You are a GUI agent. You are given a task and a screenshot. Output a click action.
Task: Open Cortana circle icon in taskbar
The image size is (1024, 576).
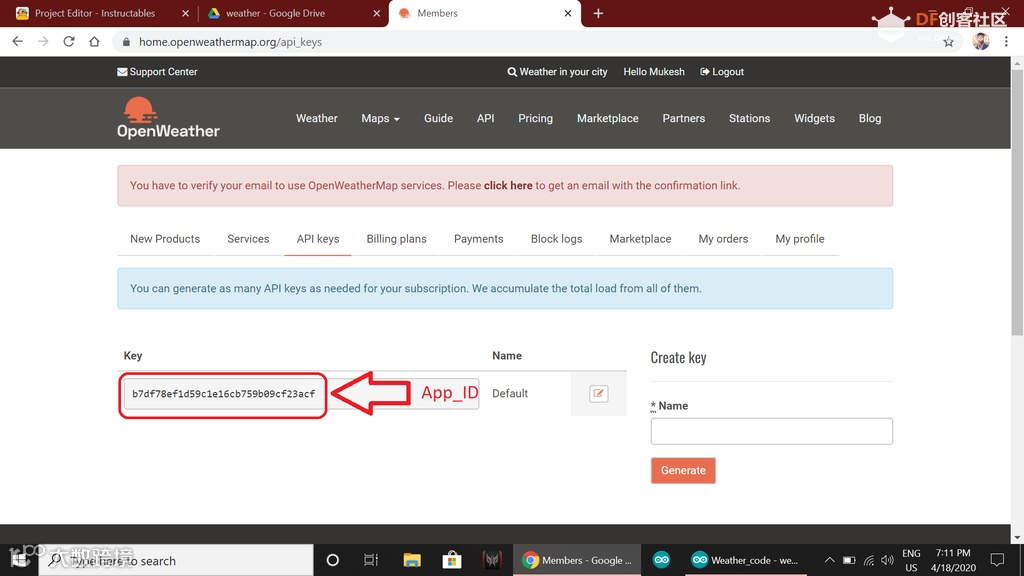coord(332,560)
